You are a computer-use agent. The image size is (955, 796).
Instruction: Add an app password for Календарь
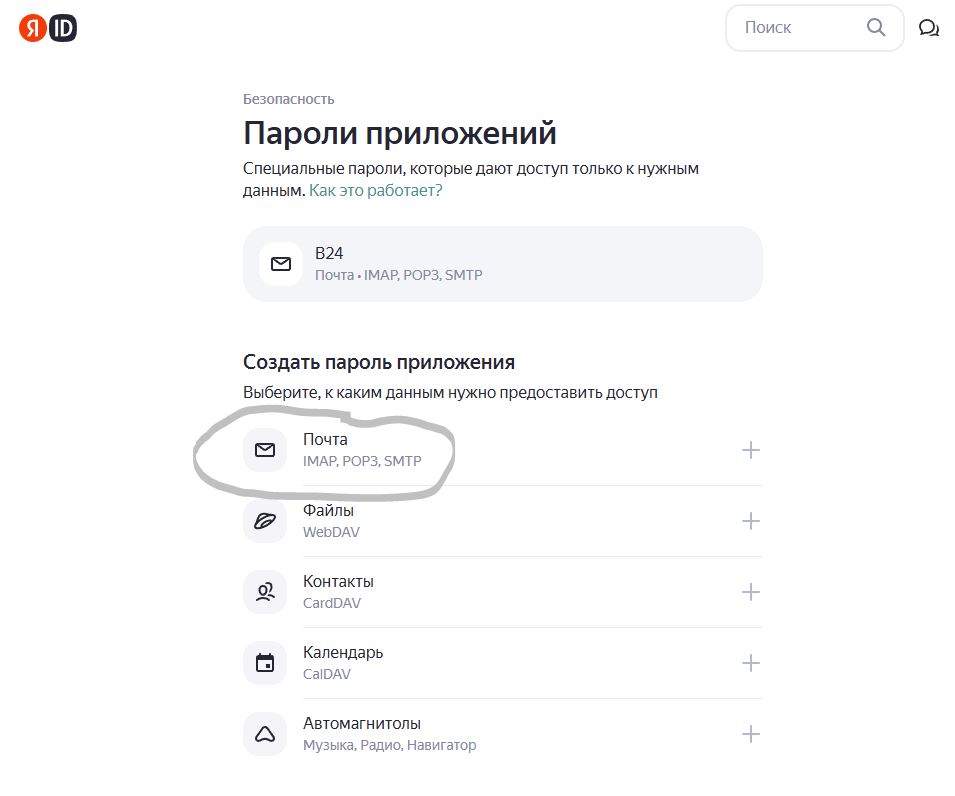pyautogui.click(x=749, y=662)
